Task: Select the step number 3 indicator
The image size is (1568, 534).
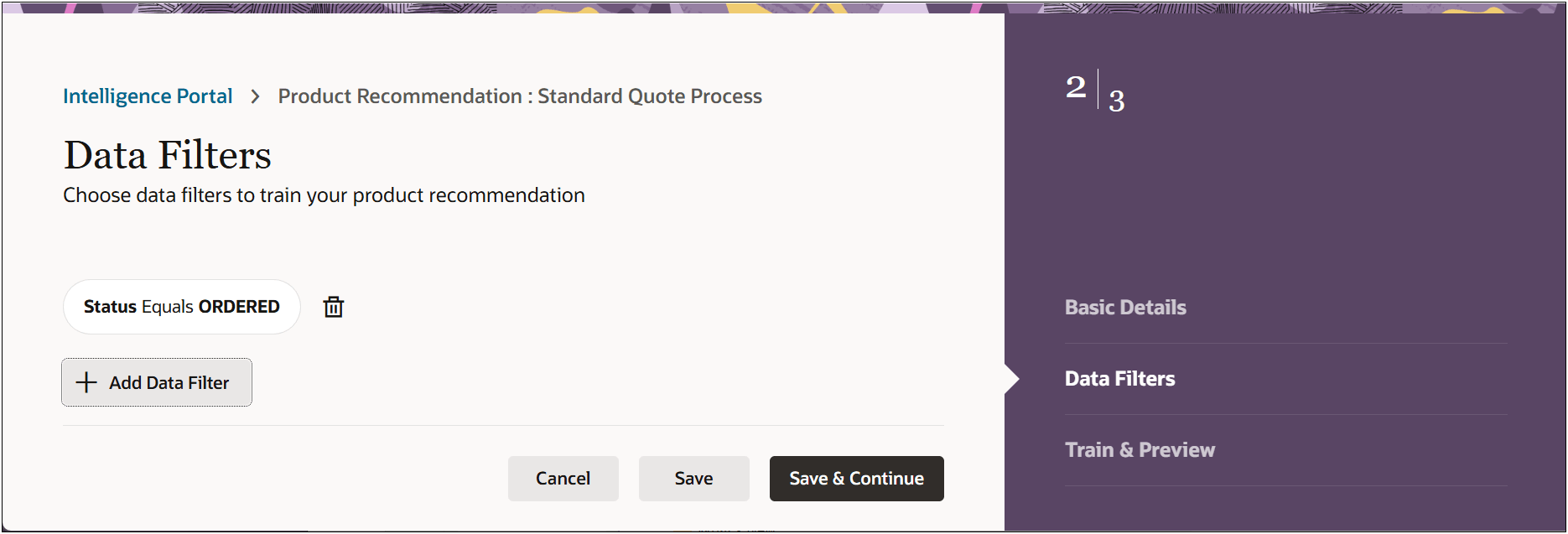Action: (1117, 101)
